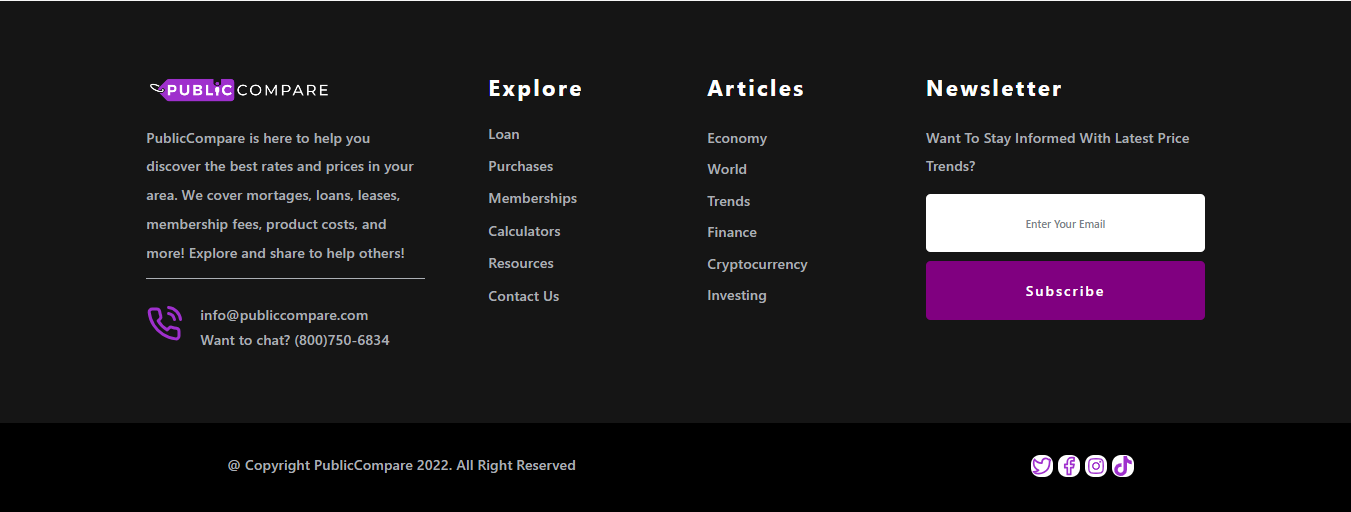View Investing articles
1351x512 pixels.
(737, 295)
